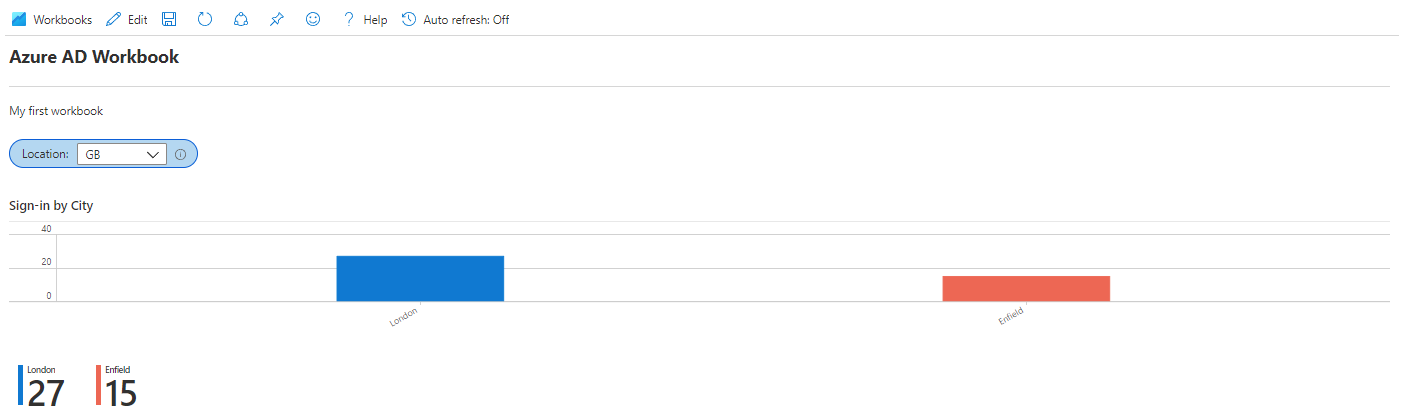This screenshot has height=416, width=1403.
Task: Pin the workbook using the pushpin icon
Action: (276, 19)
